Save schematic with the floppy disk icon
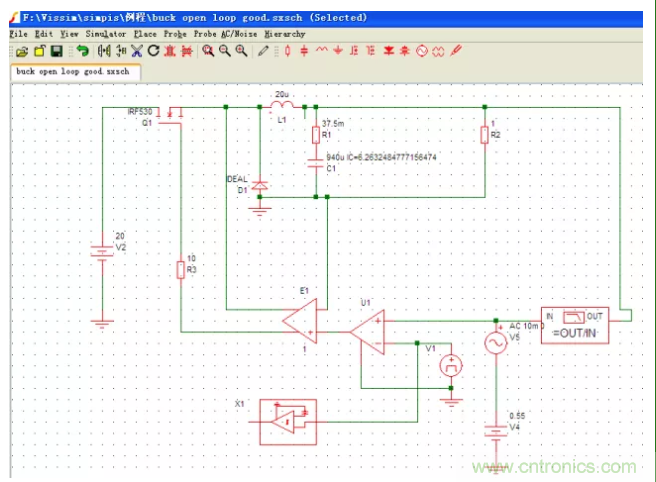Screen dimensions: 656x482 pyautogui.click(x=56, y=50)
